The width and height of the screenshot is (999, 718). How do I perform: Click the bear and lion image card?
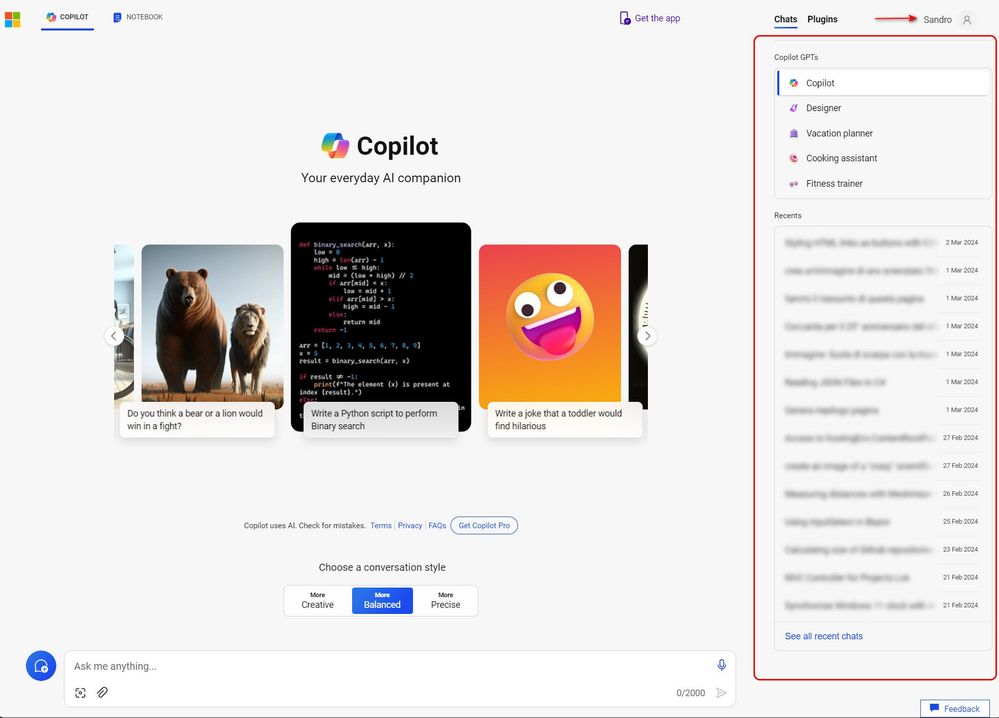point(212,326)
